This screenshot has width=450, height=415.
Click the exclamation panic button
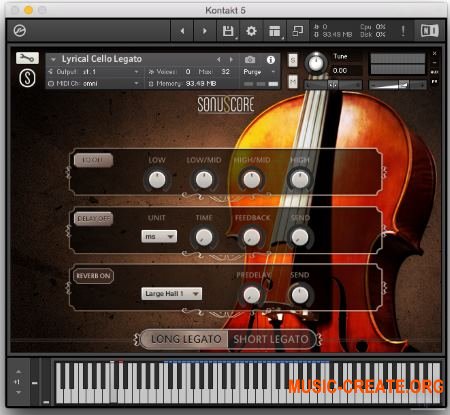(403, 31)
